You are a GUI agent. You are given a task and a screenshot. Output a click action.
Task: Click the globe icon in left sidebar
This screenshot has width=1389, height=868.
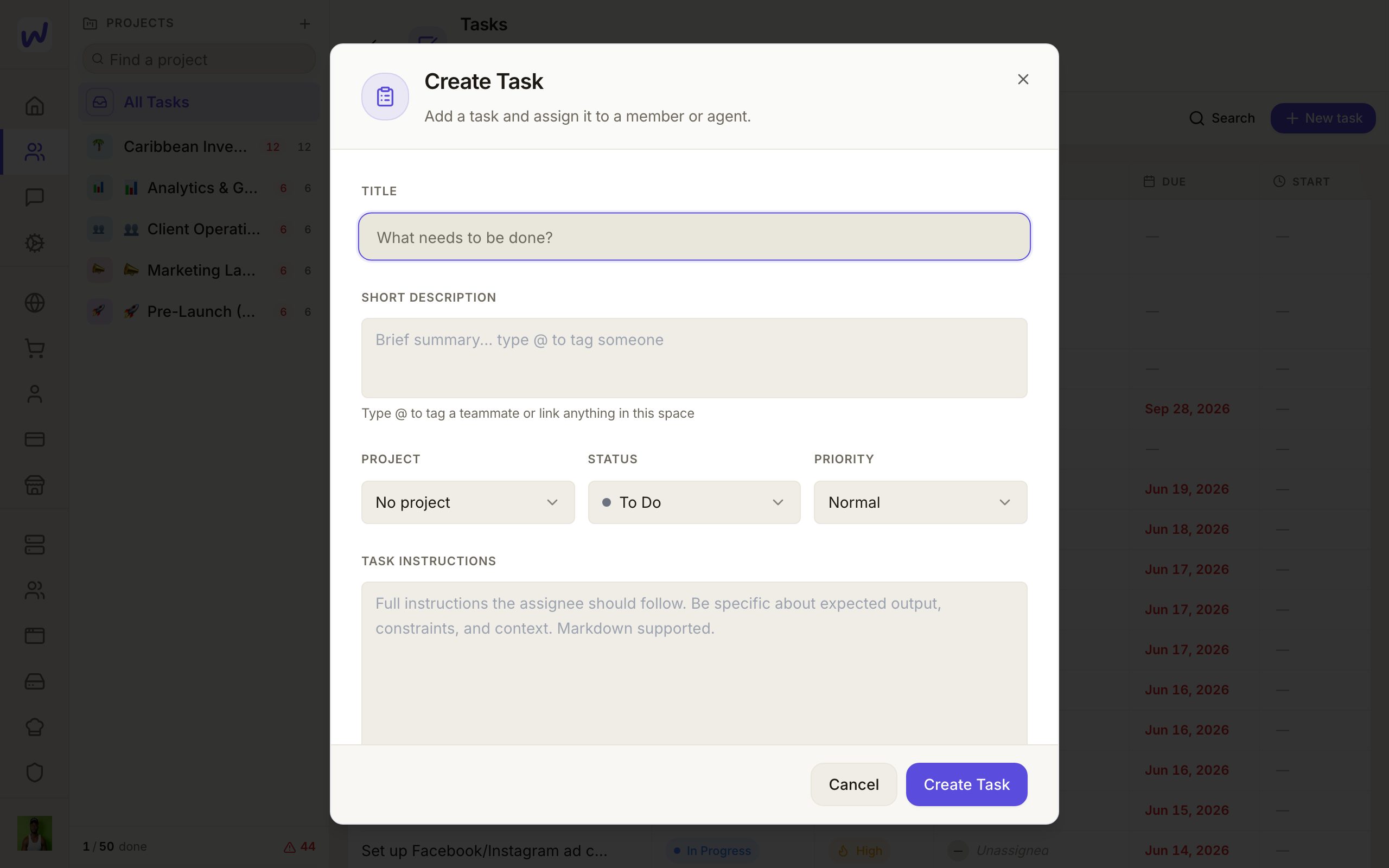pos(34,303)
